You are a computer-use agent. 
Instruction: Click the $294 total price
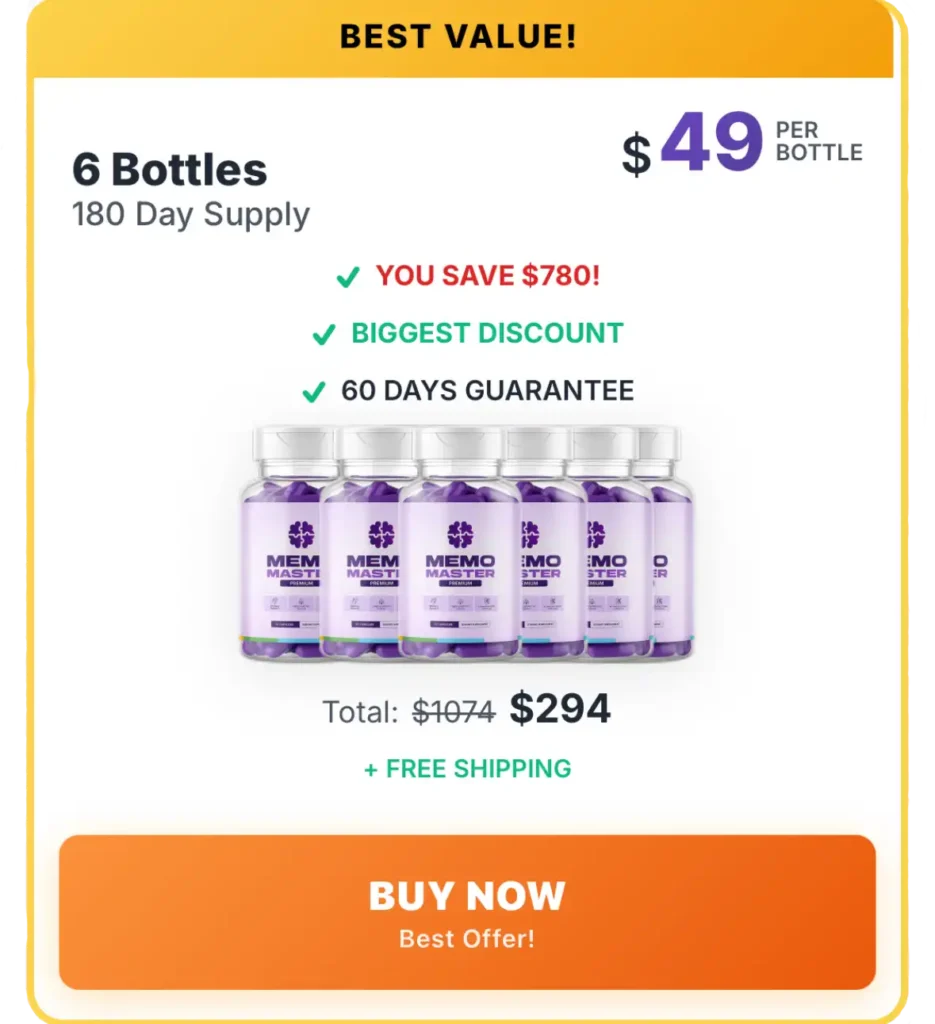pos(560,709)
